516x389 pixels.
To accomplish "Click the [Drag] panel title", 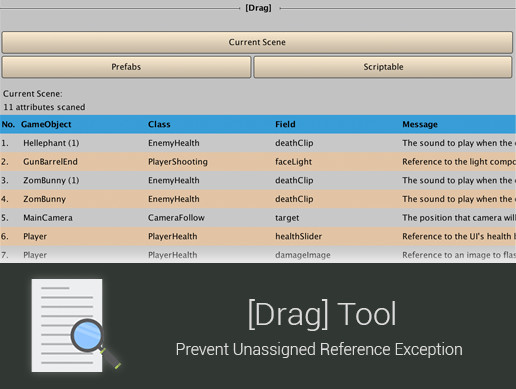I will [x=258, y=8].
